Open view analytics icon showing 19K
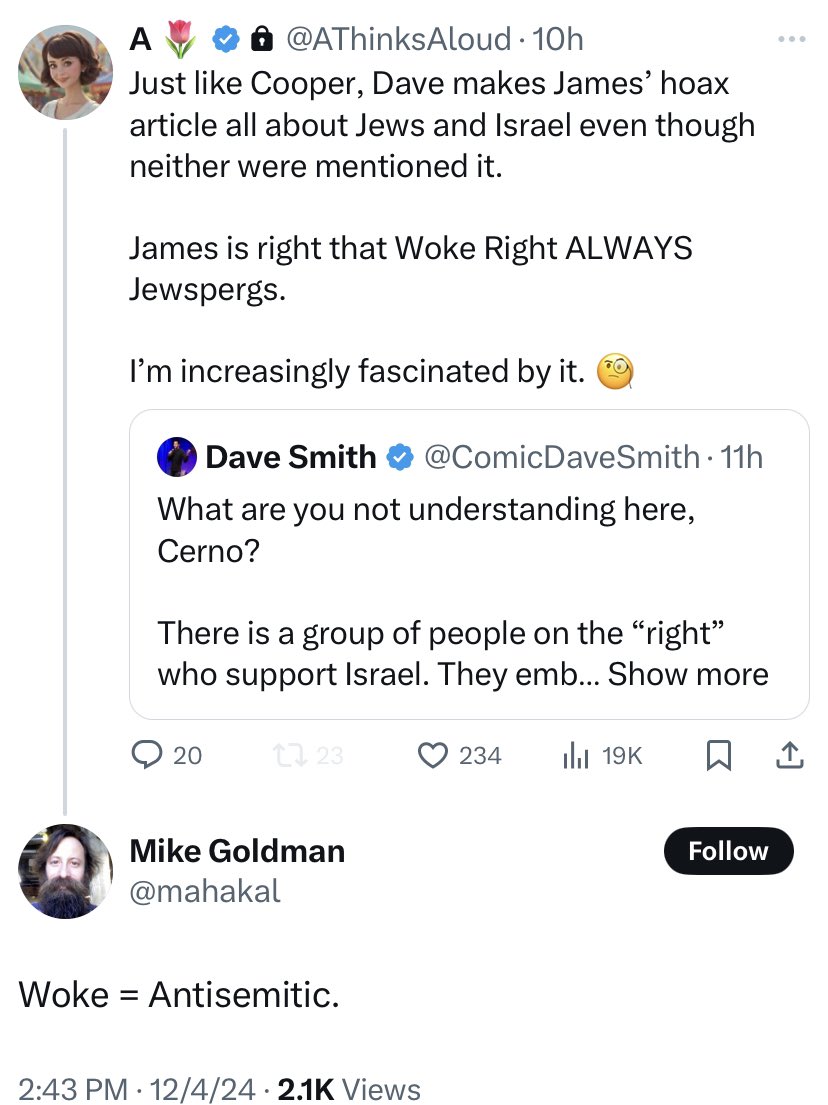This screenshot has height=1105, width=828. click(575, 756)
